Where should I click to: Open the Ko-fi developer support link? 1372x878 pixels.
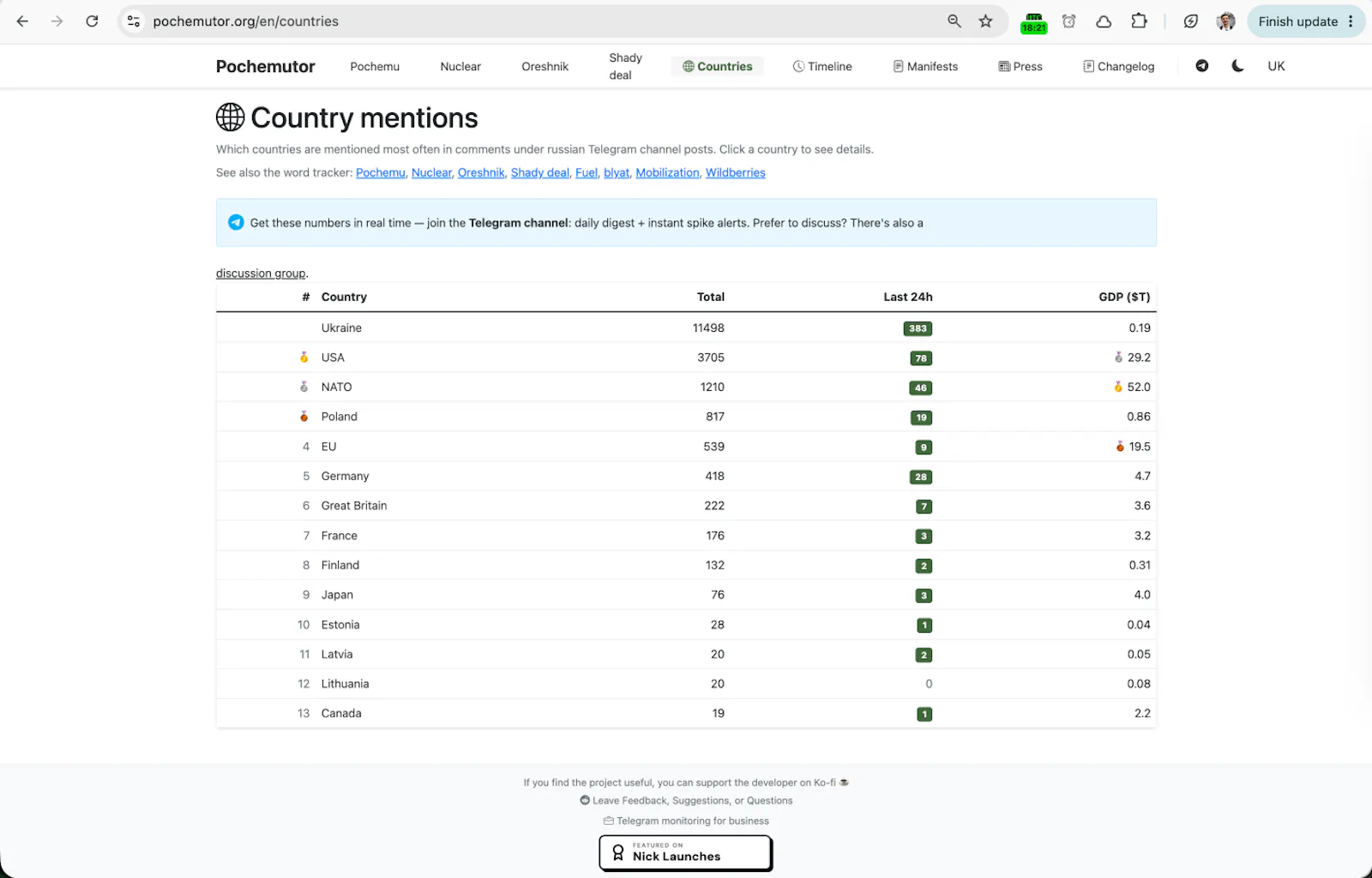pos(686,782)
